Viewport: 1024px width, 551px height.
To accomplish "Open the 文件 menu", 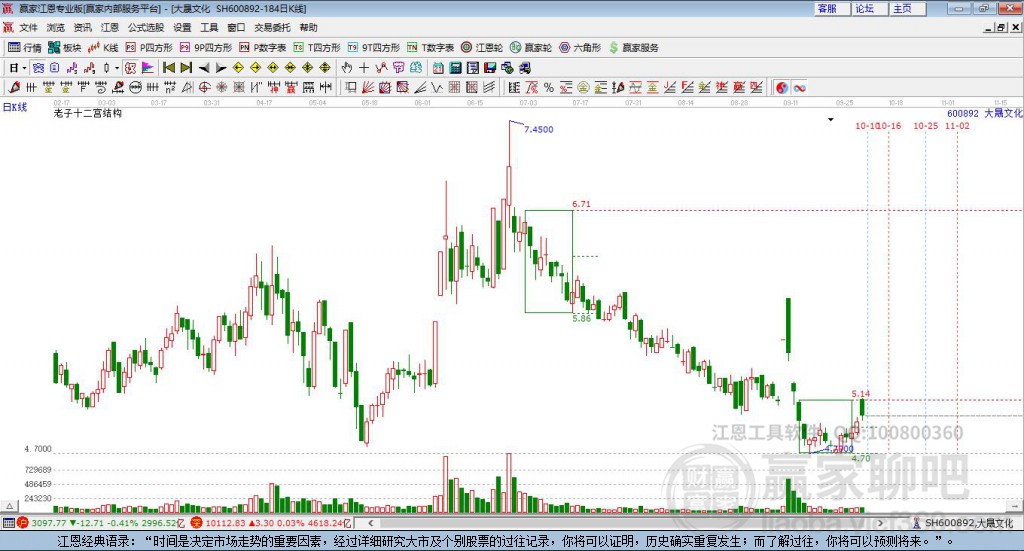I will [x=28, y=27].
